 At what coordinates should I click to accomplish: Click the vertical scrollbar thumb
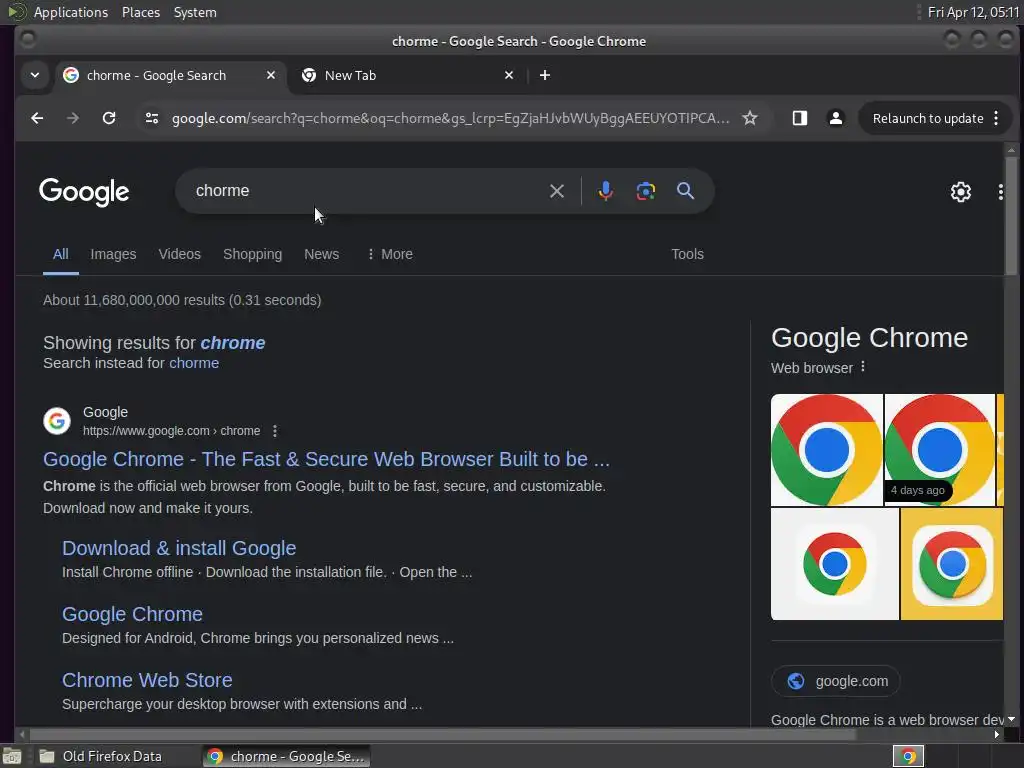coord(1011,216)
